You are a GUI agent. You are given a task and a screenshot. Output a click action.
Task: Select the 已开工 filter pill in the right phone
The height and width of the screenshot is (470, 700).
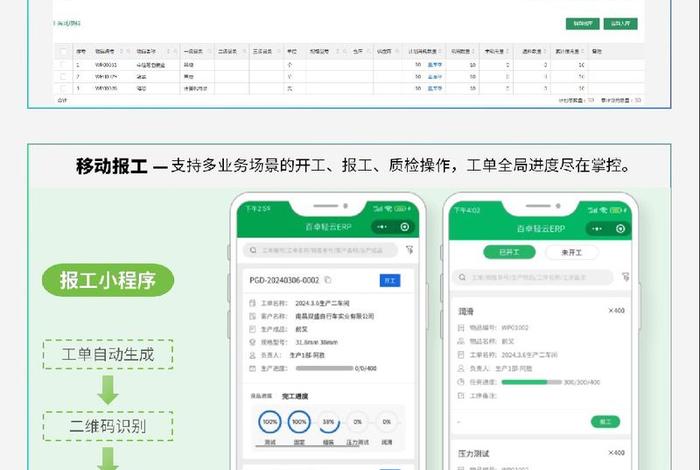click(x=509, y=252)
